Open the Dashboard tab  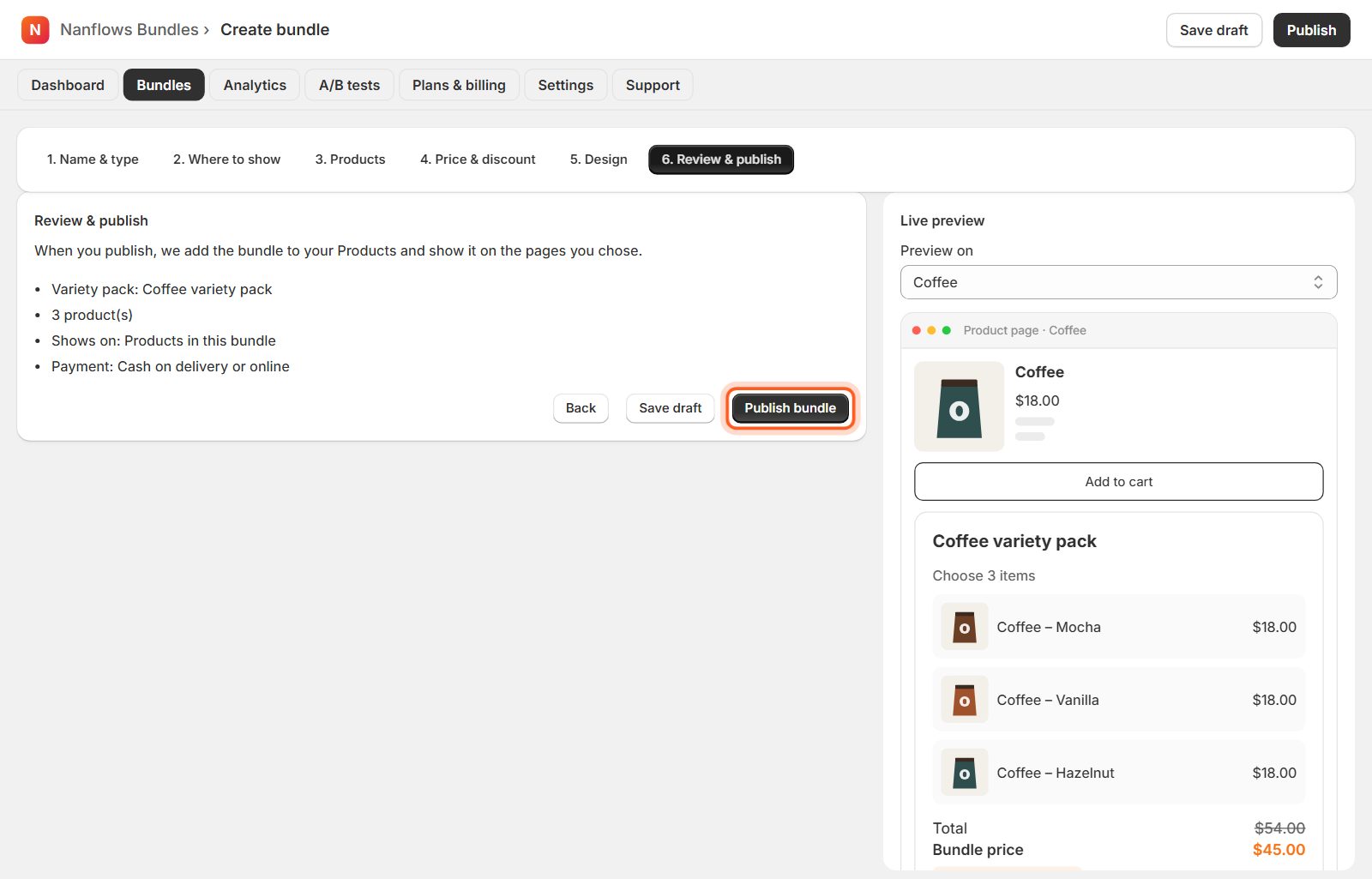tap(68, 85)
